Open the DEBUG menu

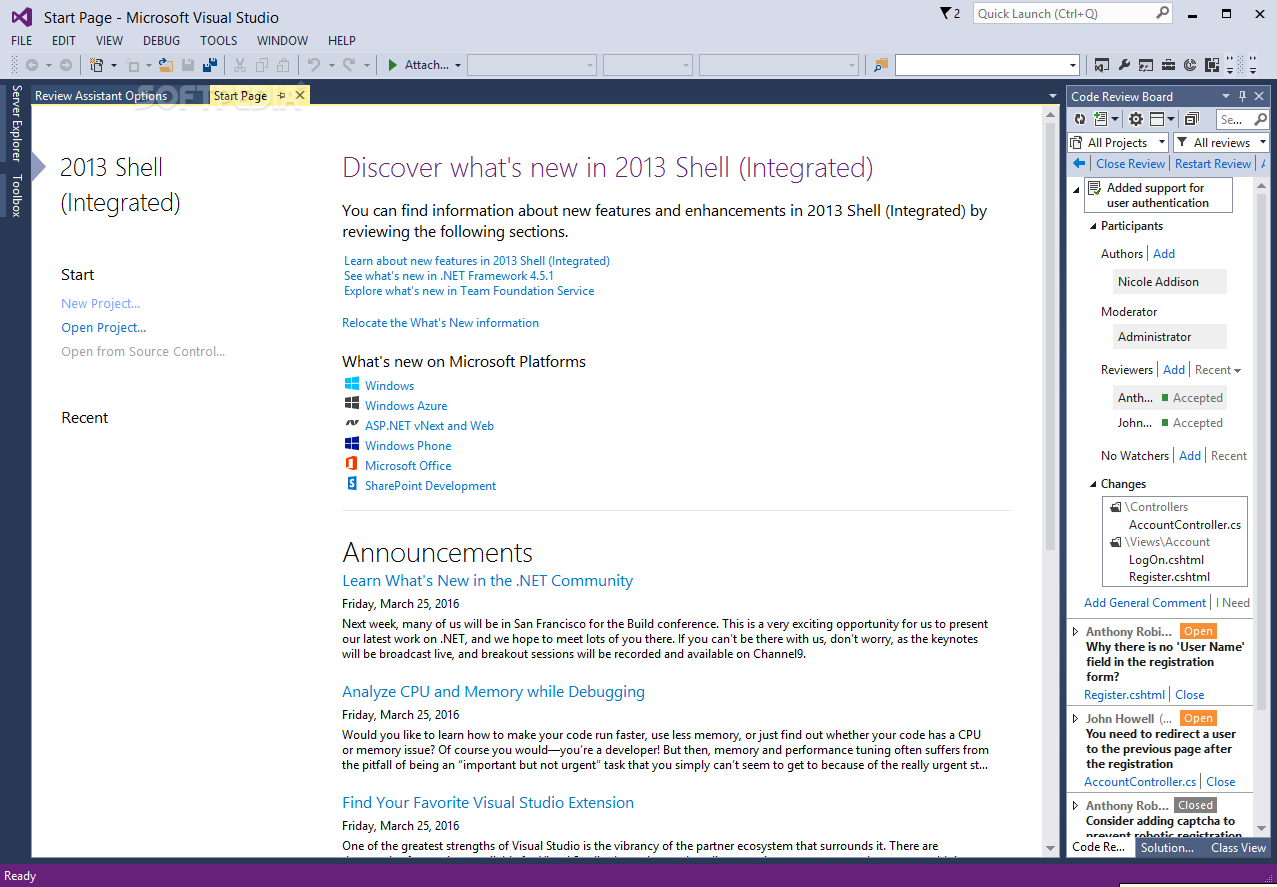tap(161, 41)
